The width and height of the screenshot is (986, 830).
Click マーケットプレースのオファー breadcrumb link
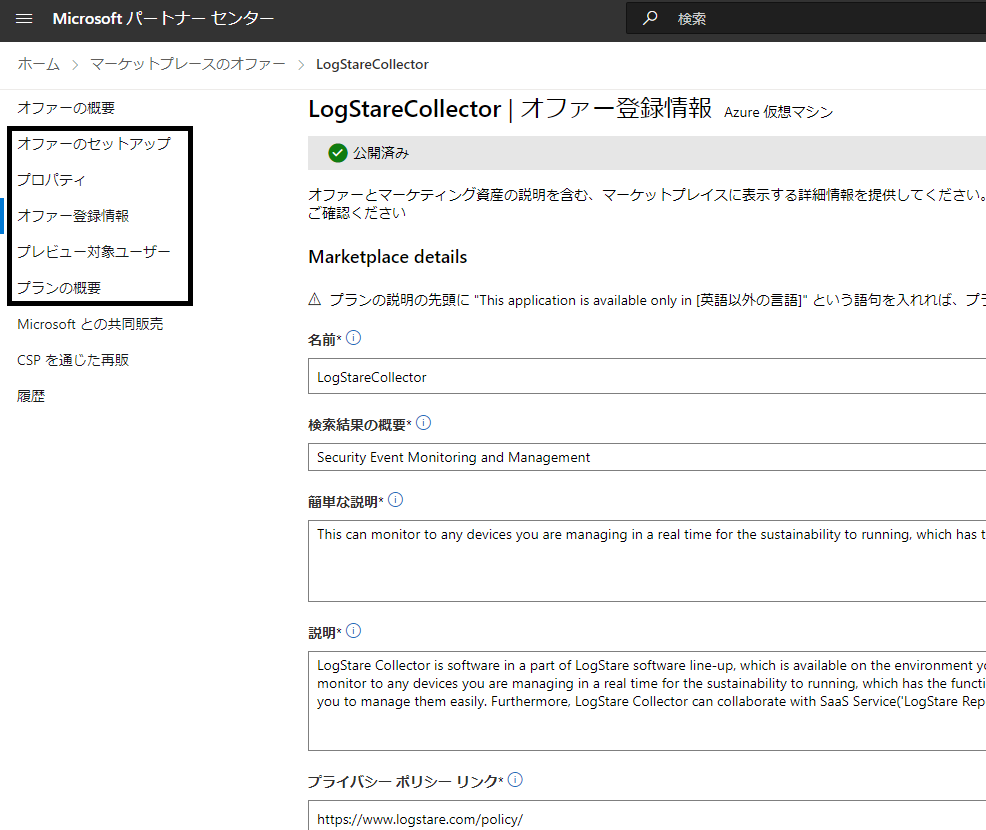click(188, 64)
